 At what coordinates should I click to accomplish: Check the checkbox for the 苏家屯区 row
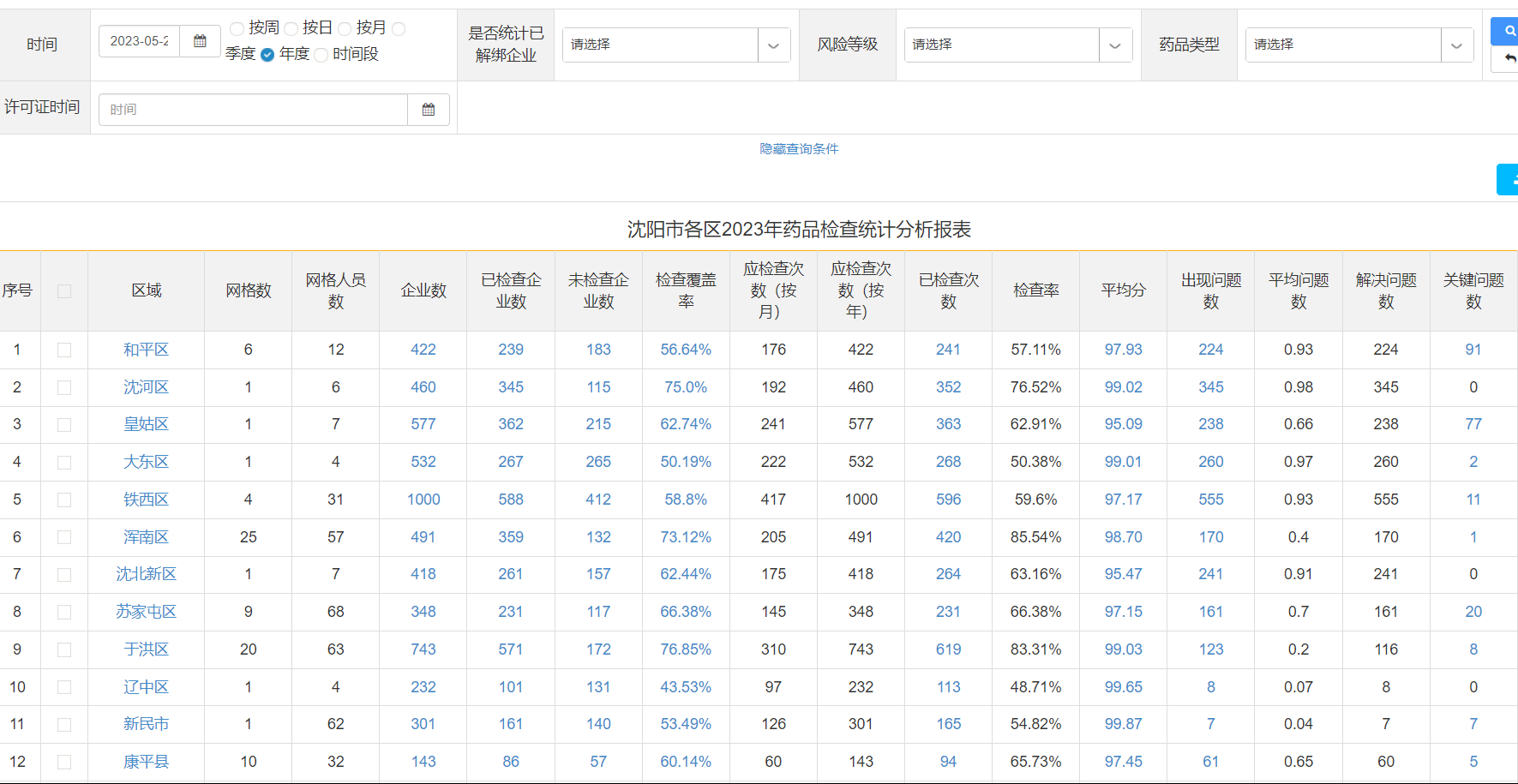pyautogui.click(x=64, y=613)
